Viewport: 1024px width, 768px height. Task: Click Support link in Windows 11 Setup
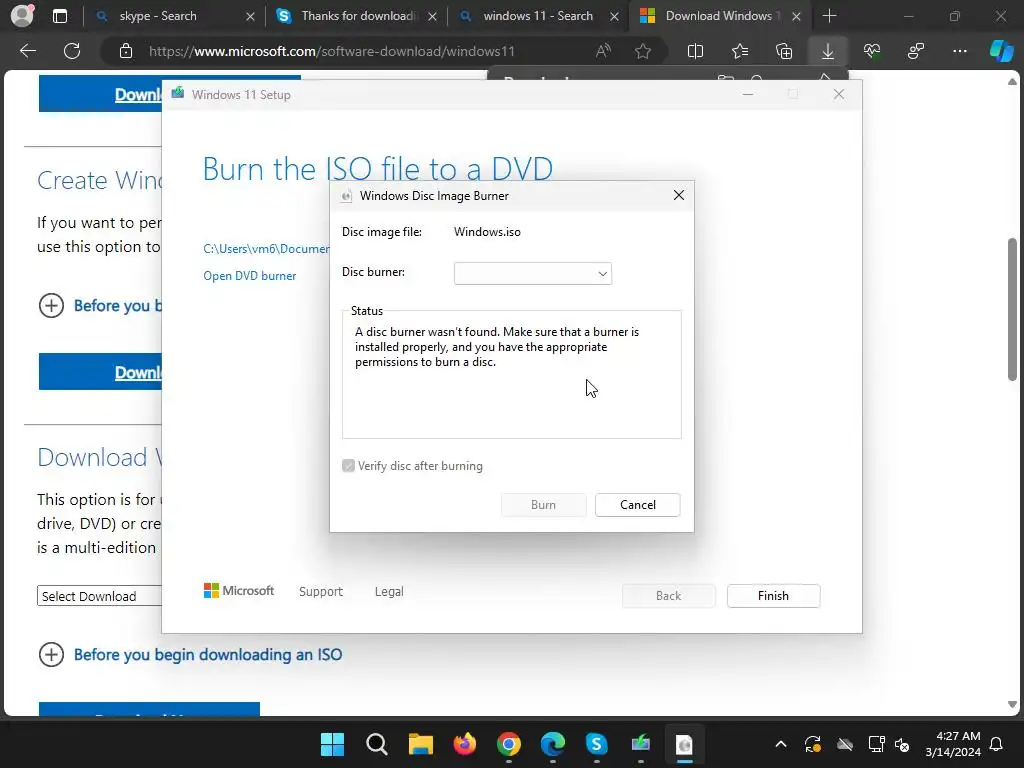tap(321, 591)
